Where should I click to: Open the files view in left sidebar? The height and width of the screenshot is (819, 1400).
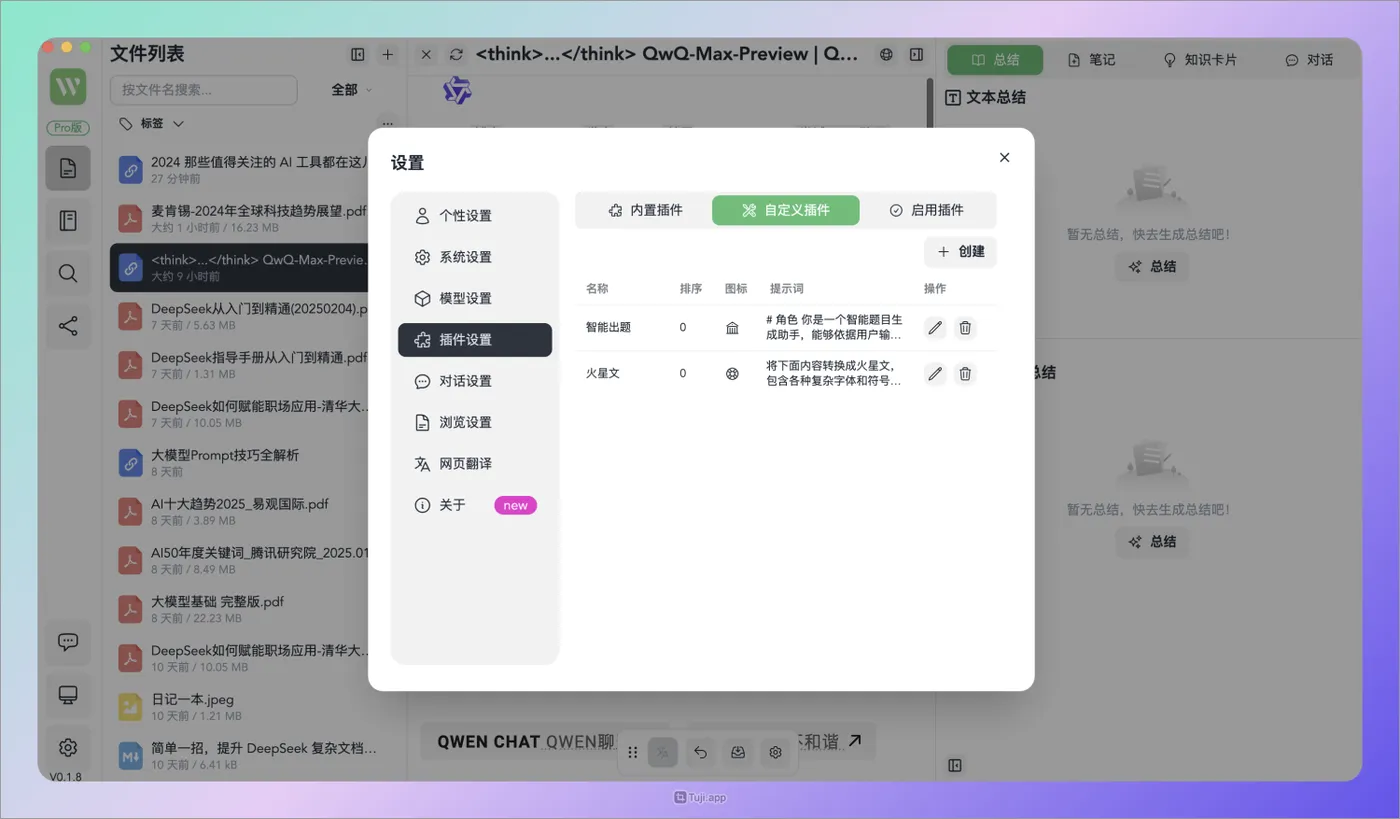68,168
